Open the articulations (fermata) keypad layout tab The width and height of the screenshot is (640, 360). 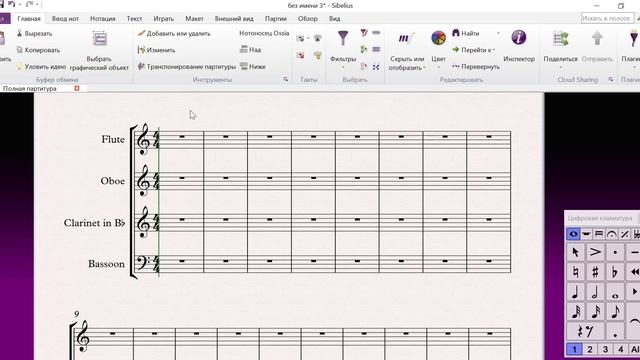click(x=611, y=234)
